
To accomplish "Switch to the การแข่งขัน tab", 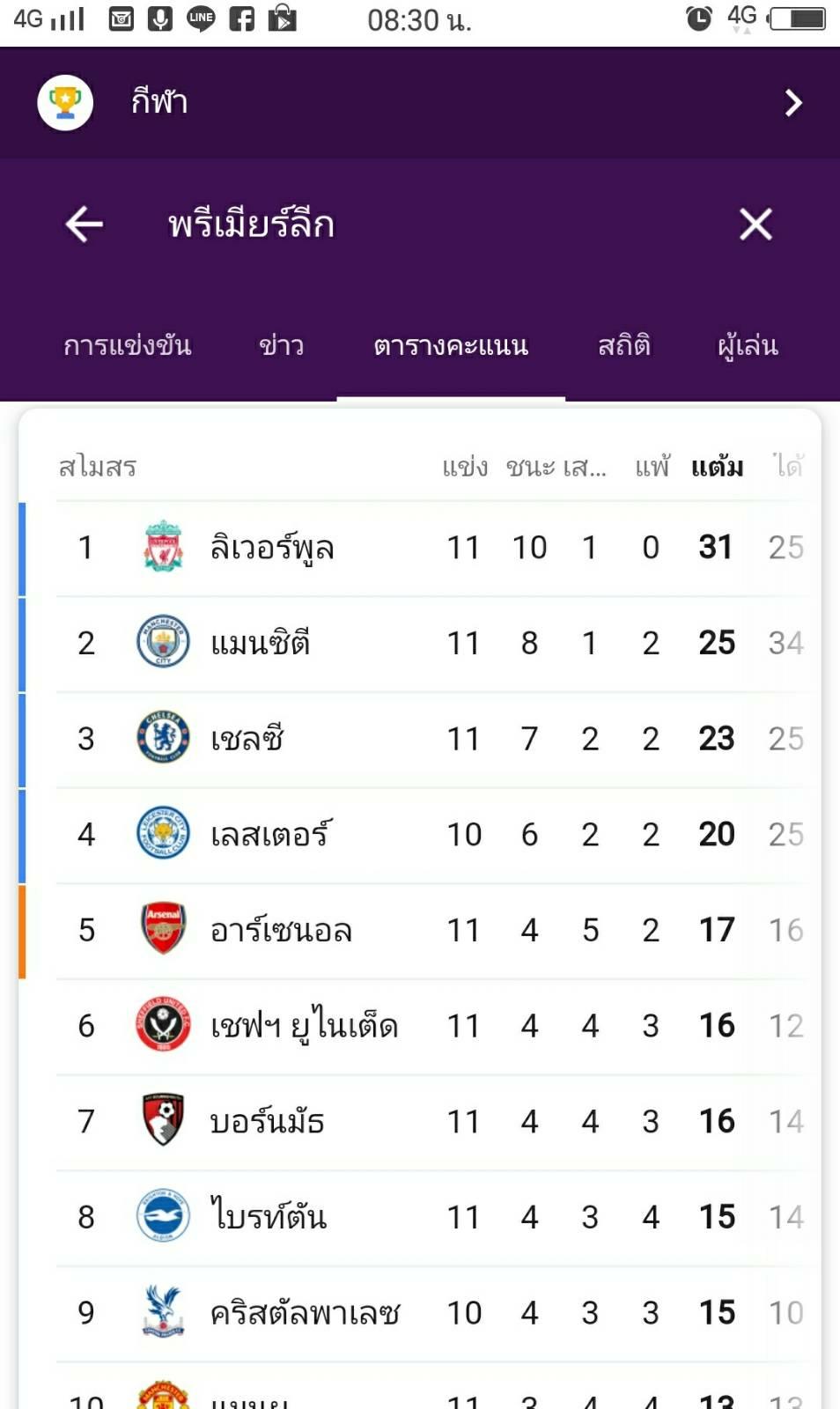I will [x=127, y=346].
